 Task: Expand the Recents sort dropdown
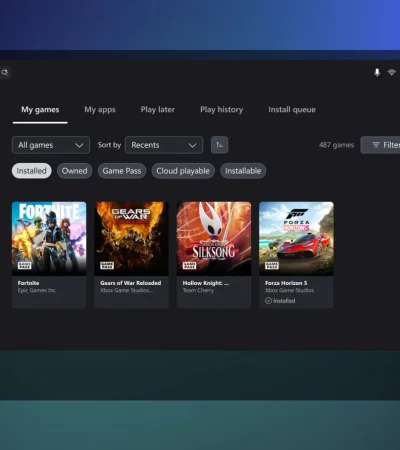164,145
